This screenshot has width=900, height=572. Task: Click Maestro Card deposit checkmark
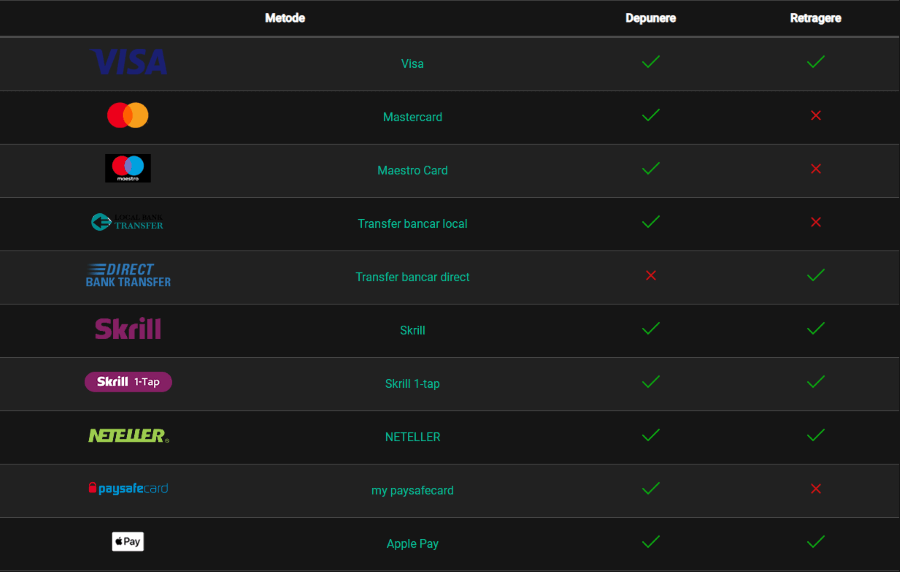651,169
